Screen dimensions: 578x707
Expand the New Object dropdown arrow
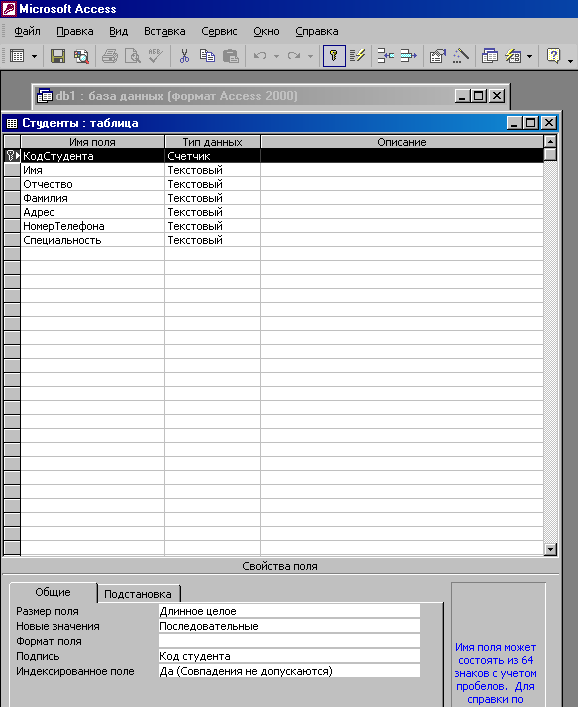click(x=530, y=56)
